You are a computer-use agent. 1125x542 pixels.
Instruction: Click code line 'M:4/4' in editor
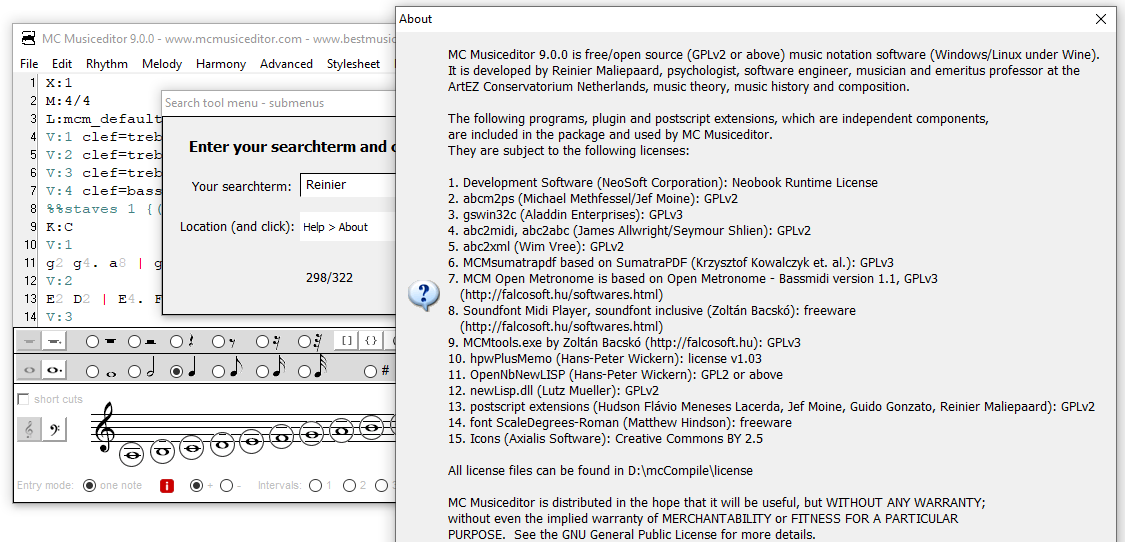(68, 101)
